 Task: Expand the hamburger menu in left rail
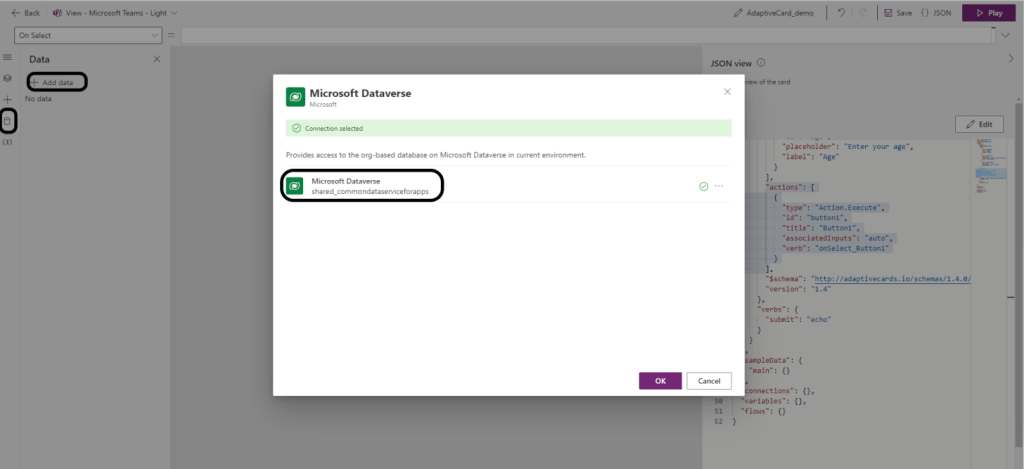(8, 58)
